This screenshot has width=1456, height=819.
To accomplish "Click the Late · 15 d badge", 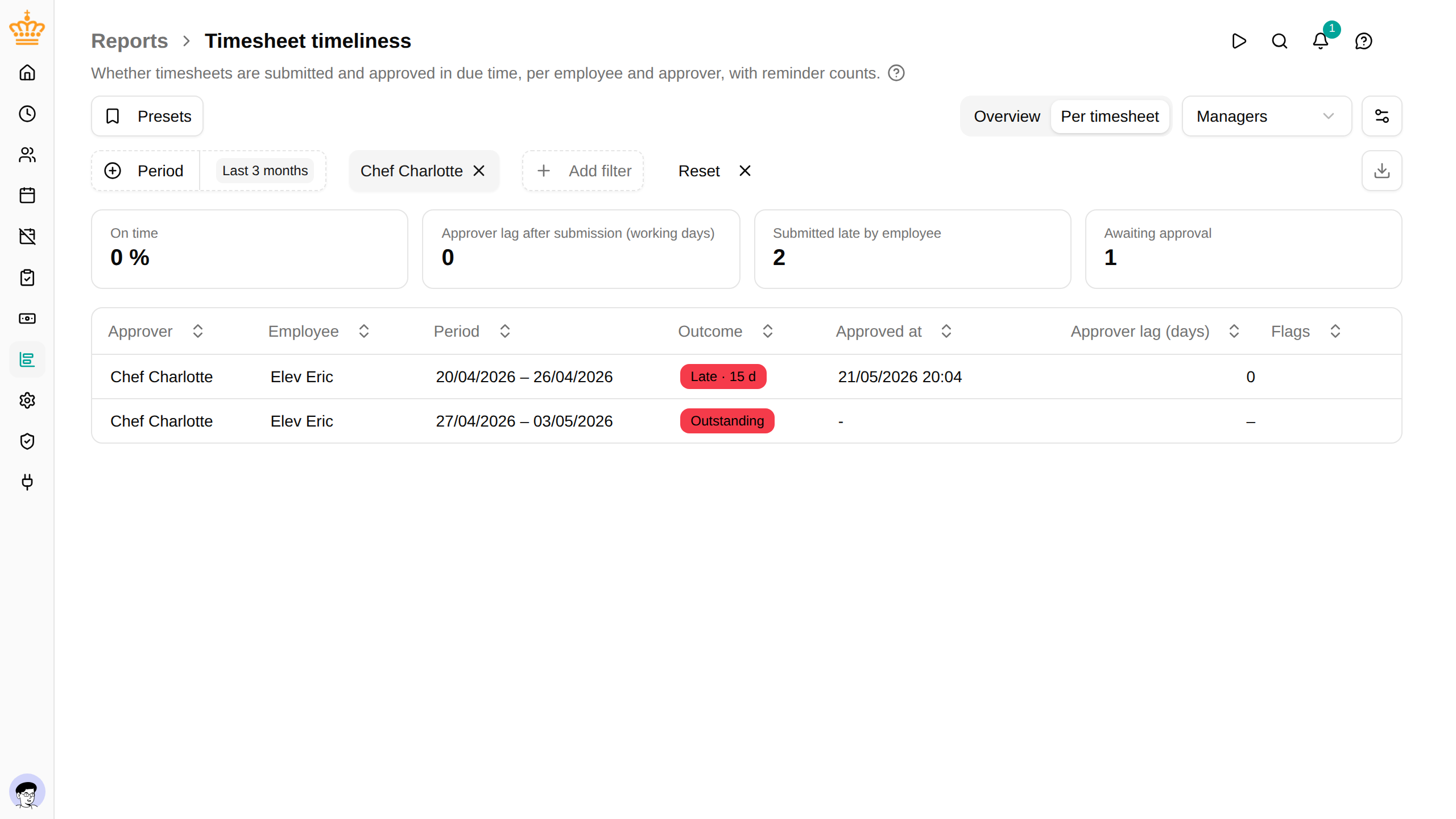I will [x=723, y=377].
